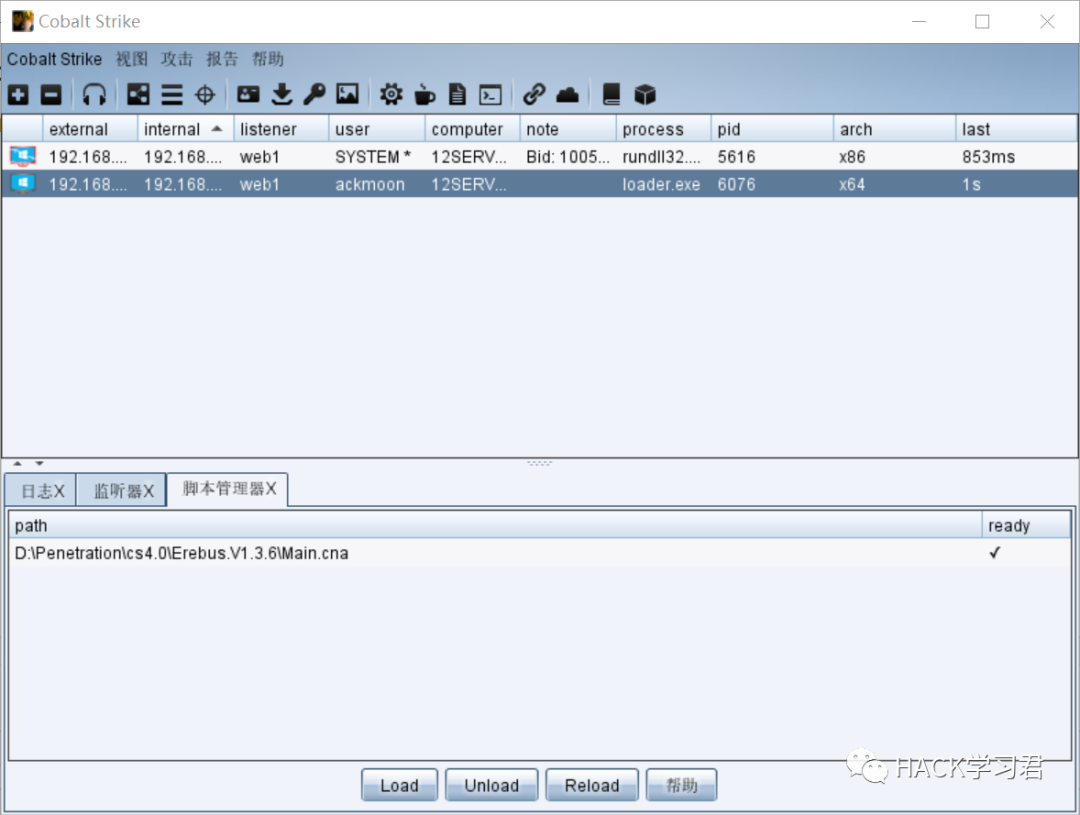The height and width of the screenshot is (815, 1080).
Task: Click the Reload button
Action: coord(592,785)
